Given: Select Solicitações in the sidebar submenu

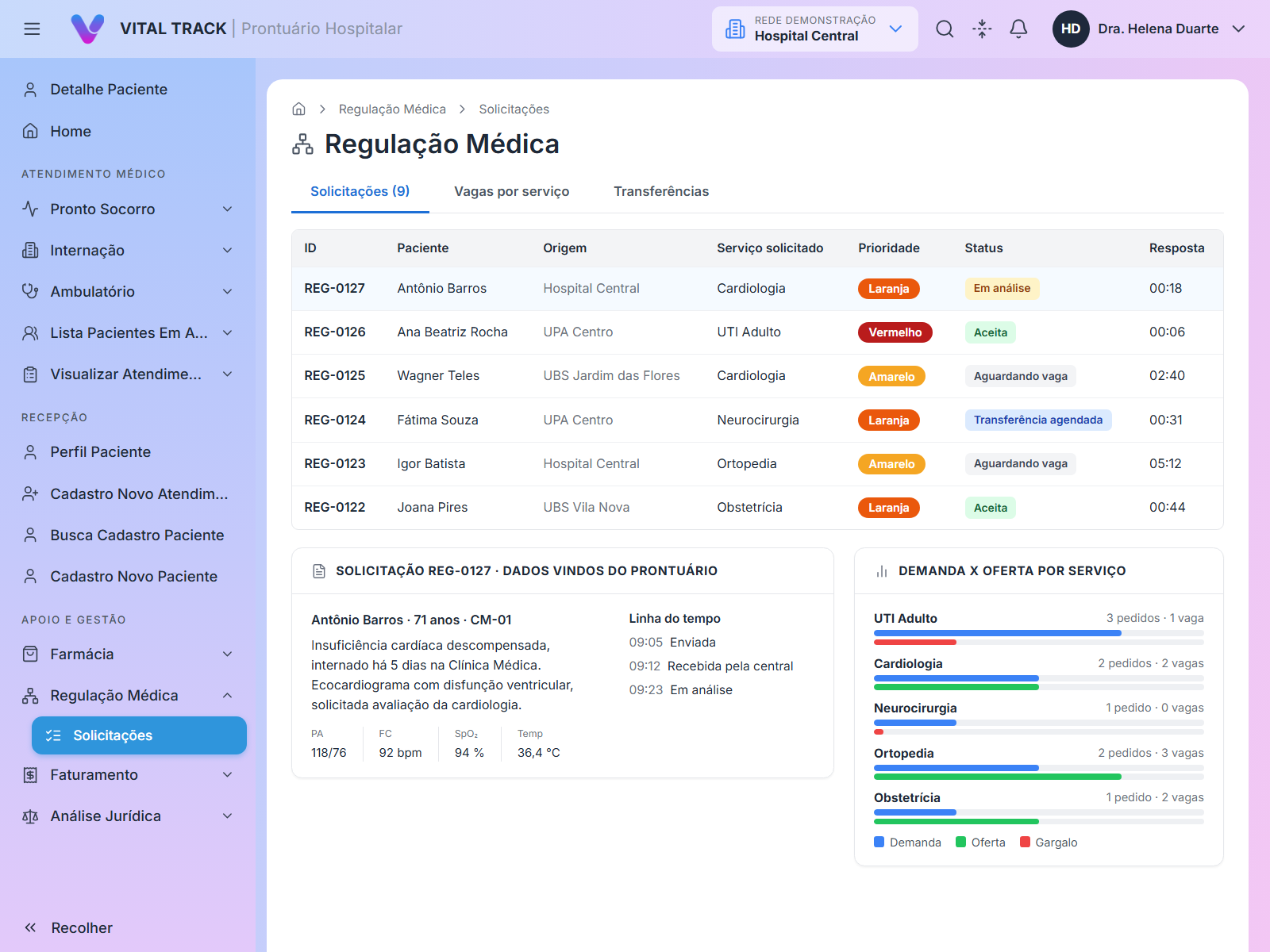Looking at the screenshot, I should (x=139, y=735).
